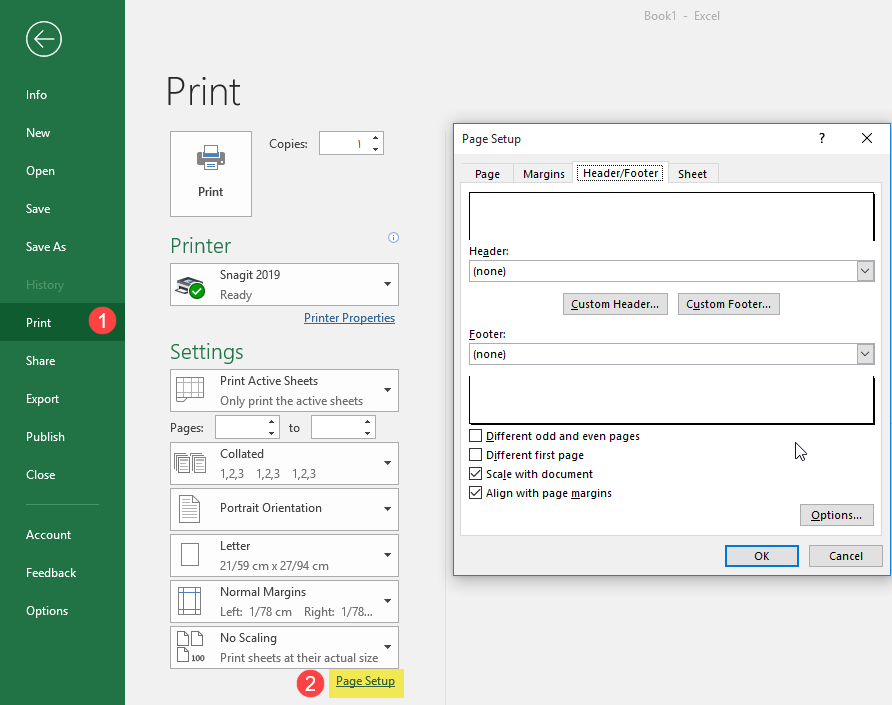Click the Portrait Orientation page icon
The width and height of the screenshot is (892, 705).
coord(189,509)
